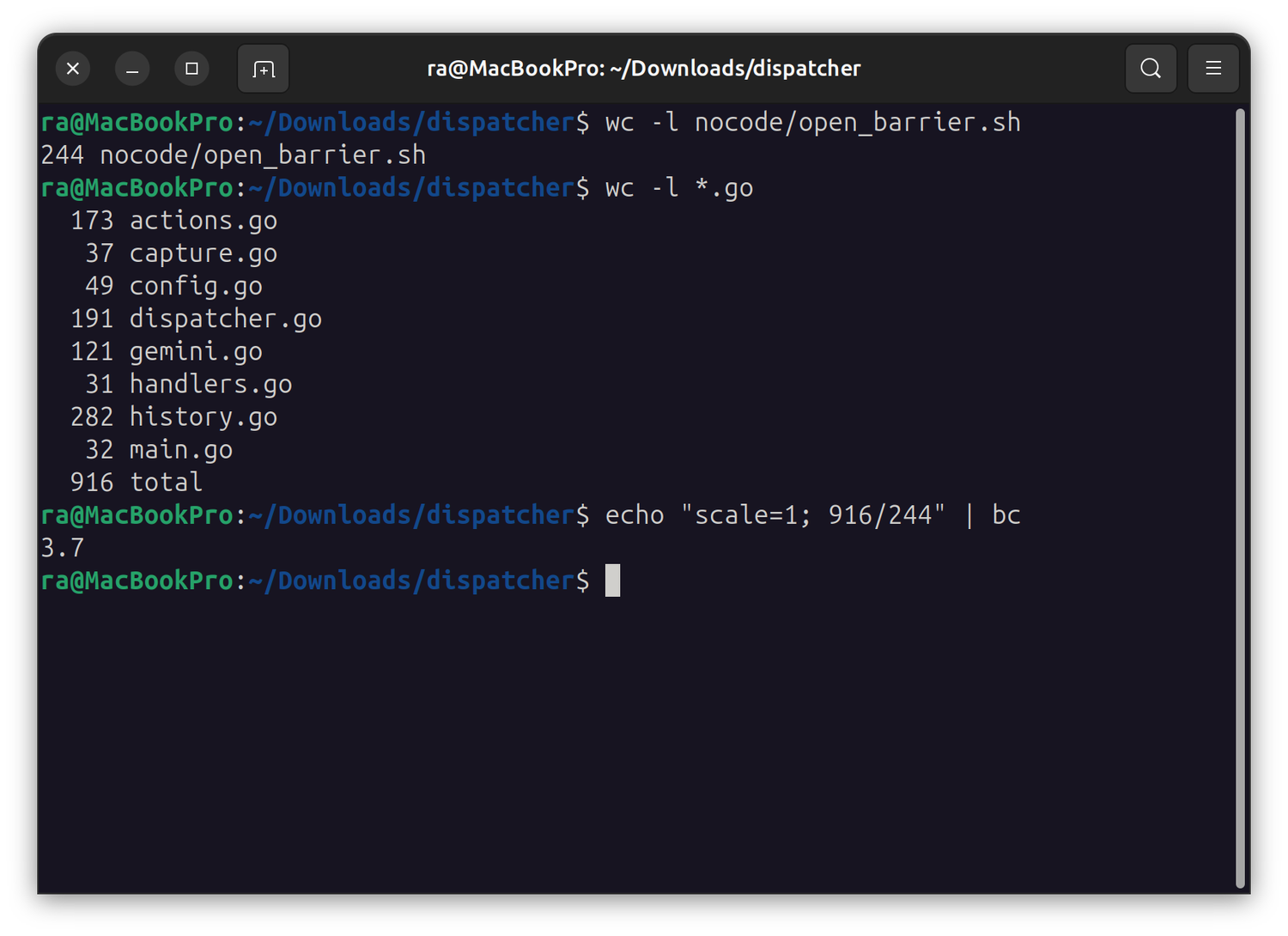Maximize the terminal window

191,69
